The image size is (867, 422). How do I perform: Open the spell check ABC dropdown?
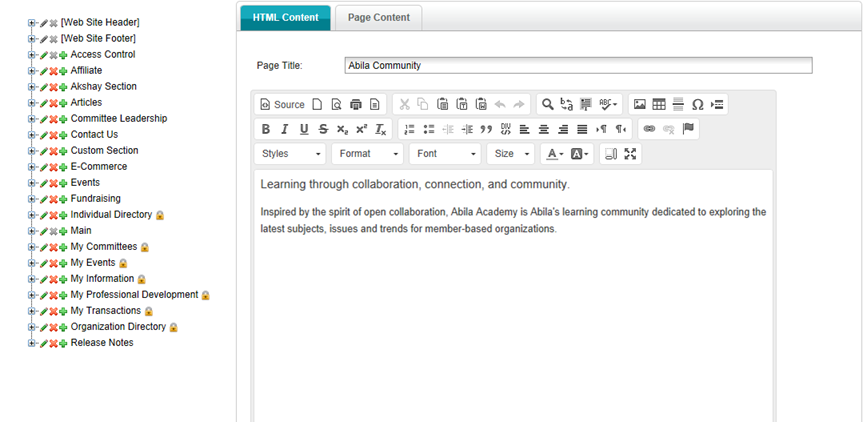[608, 104]
